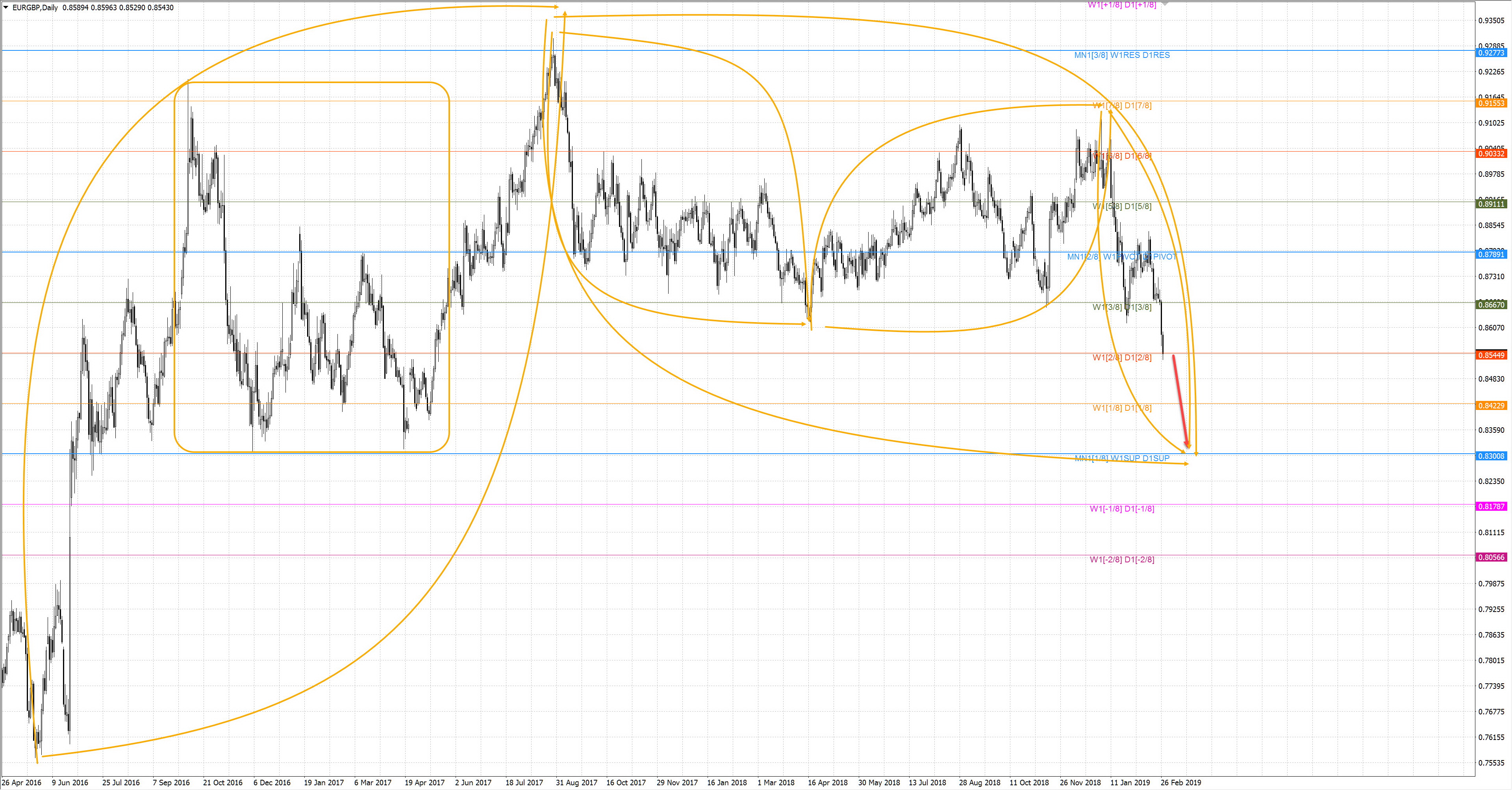The width and height of the screenshot is (1512, 790).
Task: Select the W1[-1/8] D1[-1/8] level label
Action: point(1122,509)
